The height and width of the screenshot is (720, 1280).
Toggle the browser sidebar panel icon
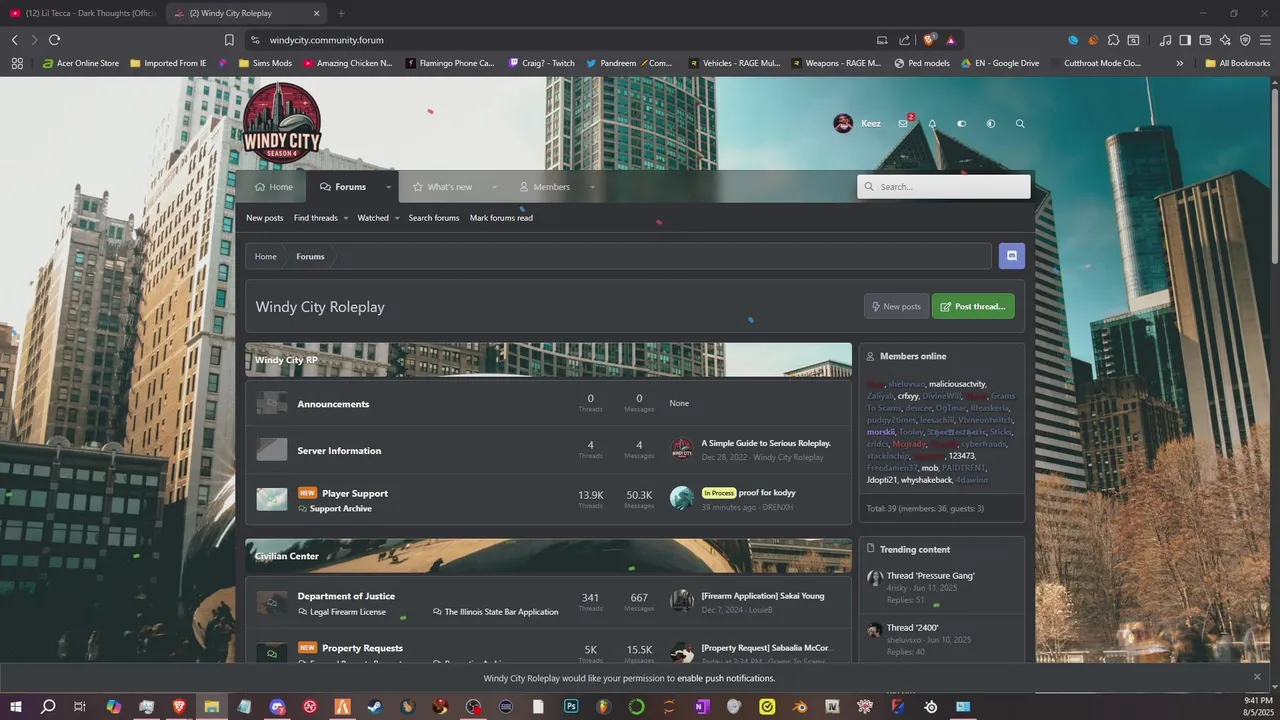point(1185,40)
